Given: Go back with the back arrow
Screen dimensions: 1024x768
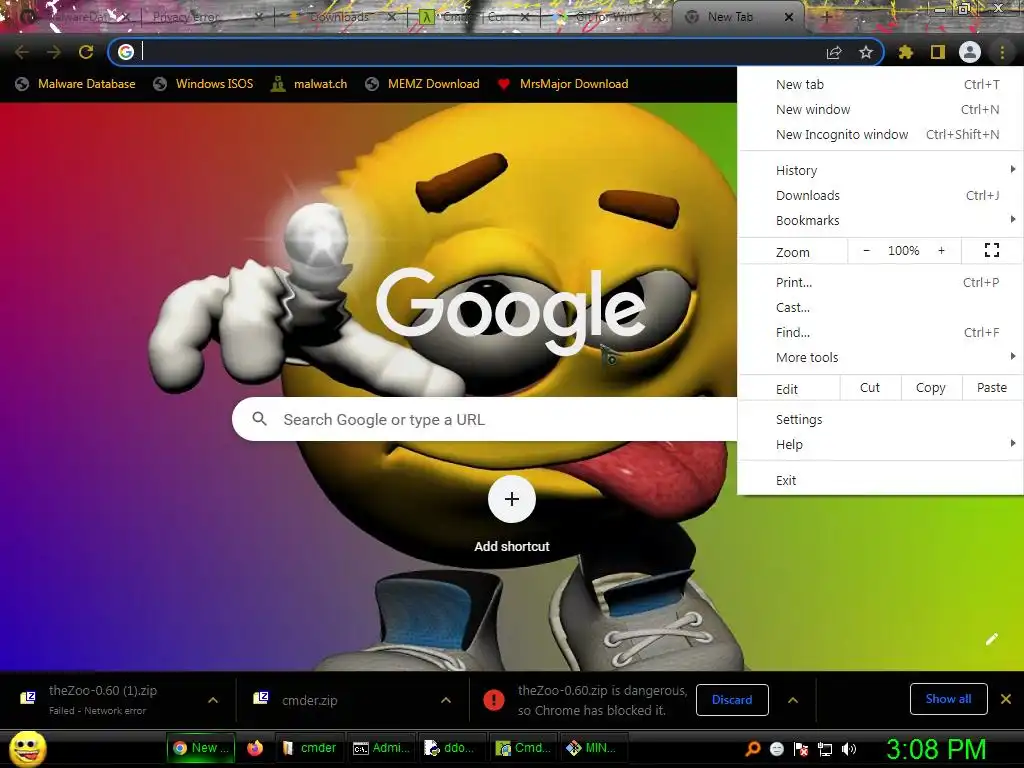Looking at the screenshot, I should tap(22, 52).
